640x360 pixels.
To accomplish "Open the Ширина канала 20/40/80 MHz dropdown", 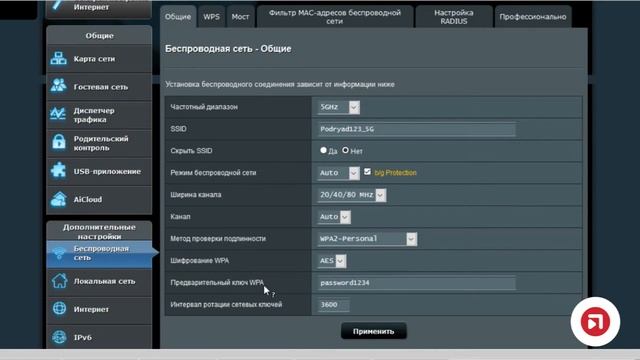I will [x=351, y=195].
